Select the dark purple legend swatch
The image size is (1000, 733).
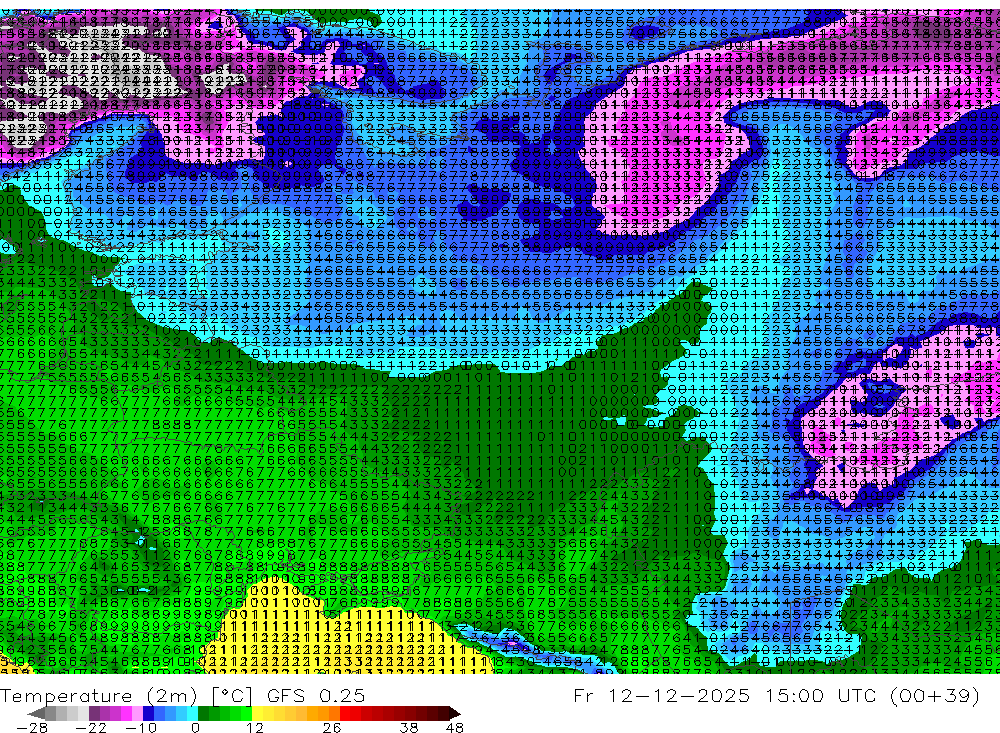point(94,713)
